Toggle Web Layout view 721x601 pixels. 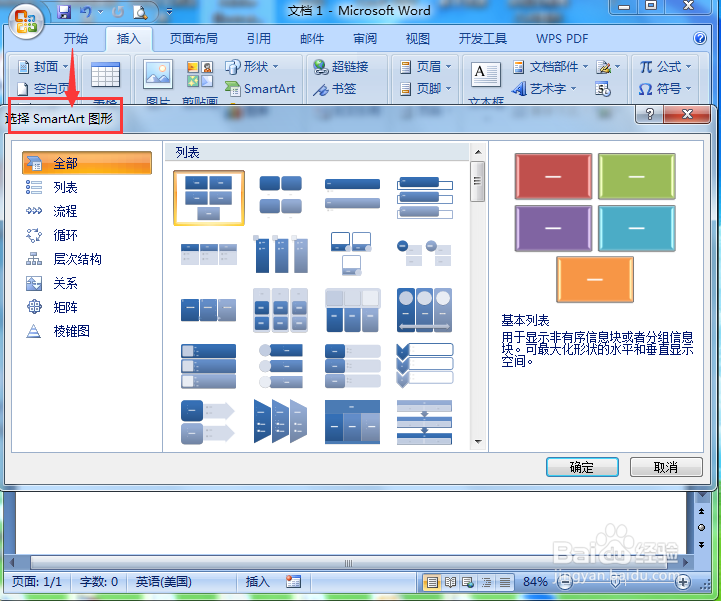click(x=468, y=582)
